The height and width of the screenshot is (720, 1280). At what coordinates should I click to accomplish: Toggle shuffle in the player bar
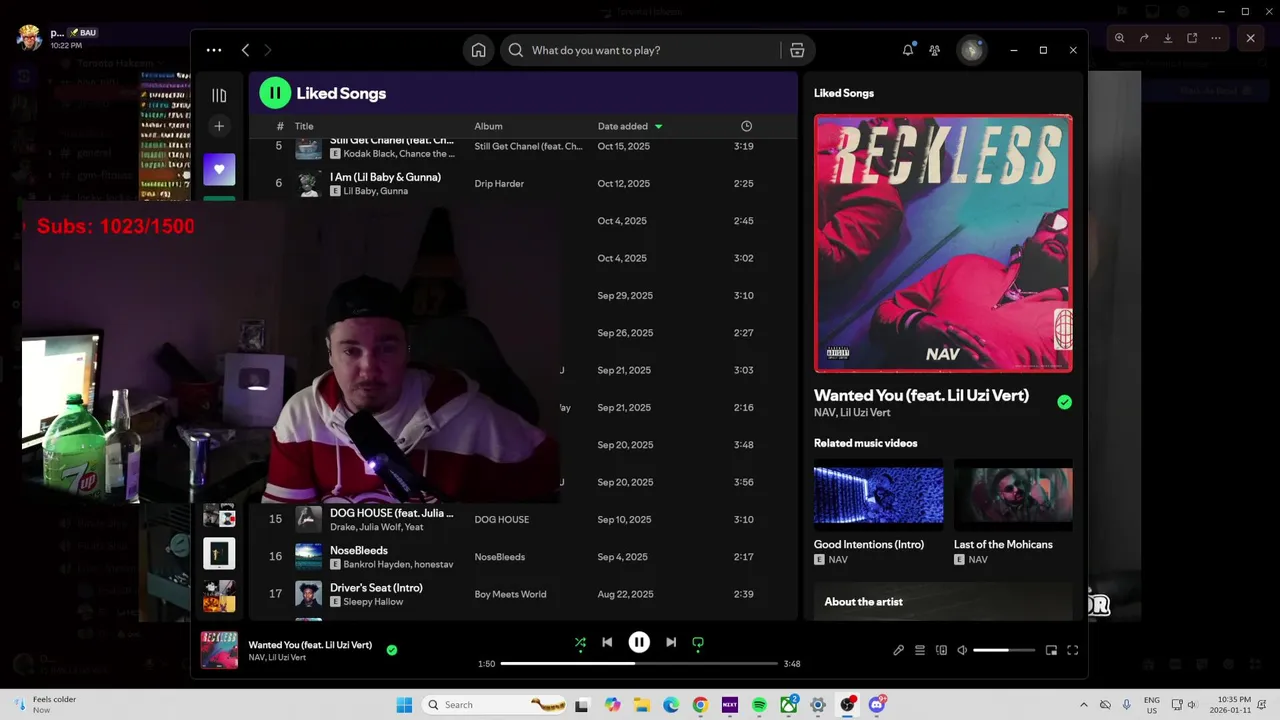[580, 642]
